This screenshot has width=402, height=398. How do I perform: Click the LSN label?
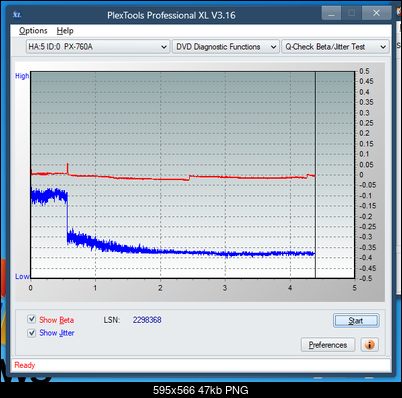[111, 320]
